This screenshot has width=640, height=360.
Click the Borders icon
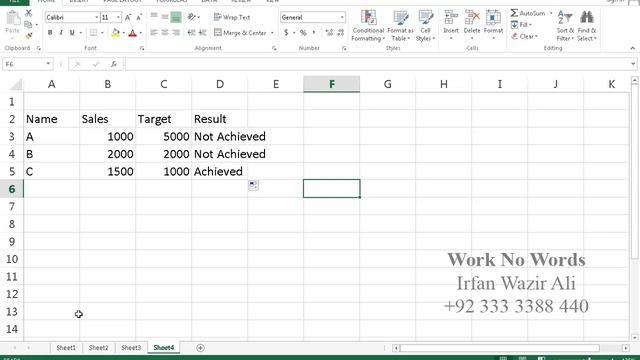93,33
